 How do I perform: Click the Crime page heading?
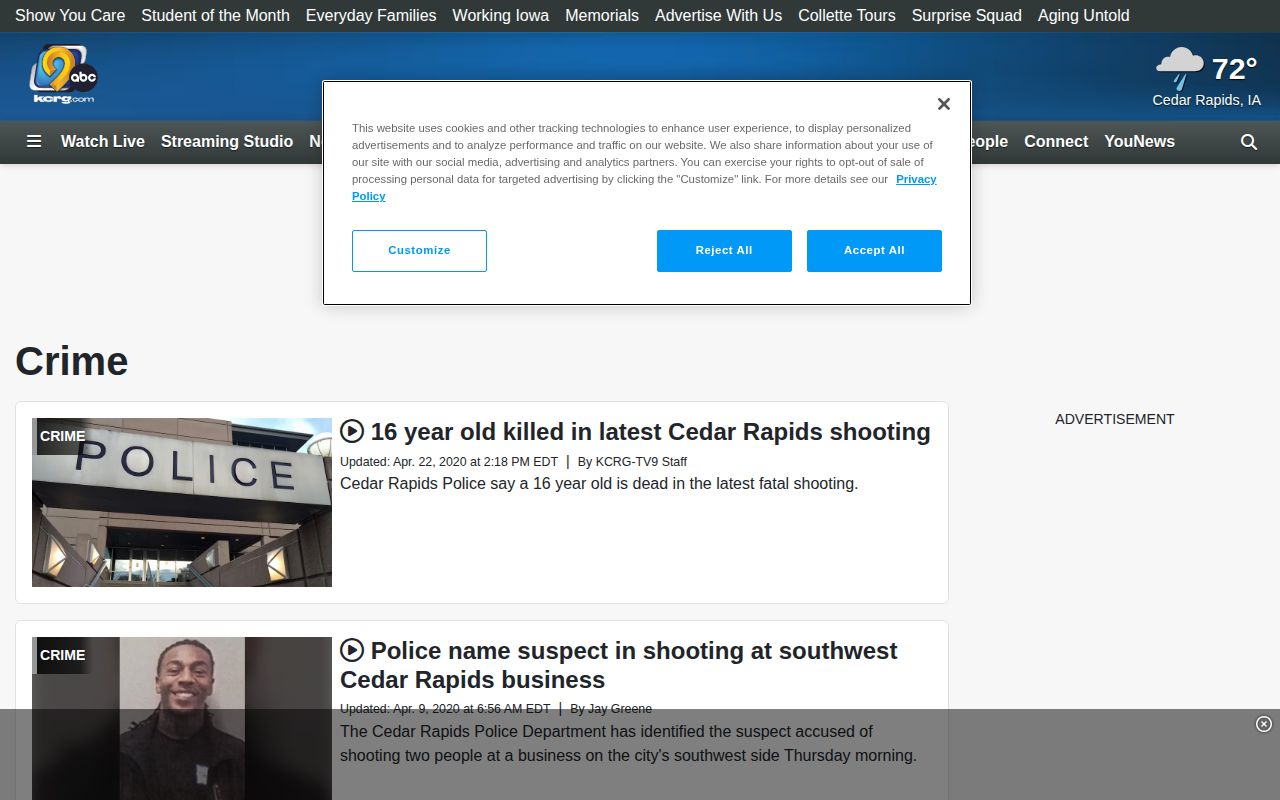click(72, 361)
